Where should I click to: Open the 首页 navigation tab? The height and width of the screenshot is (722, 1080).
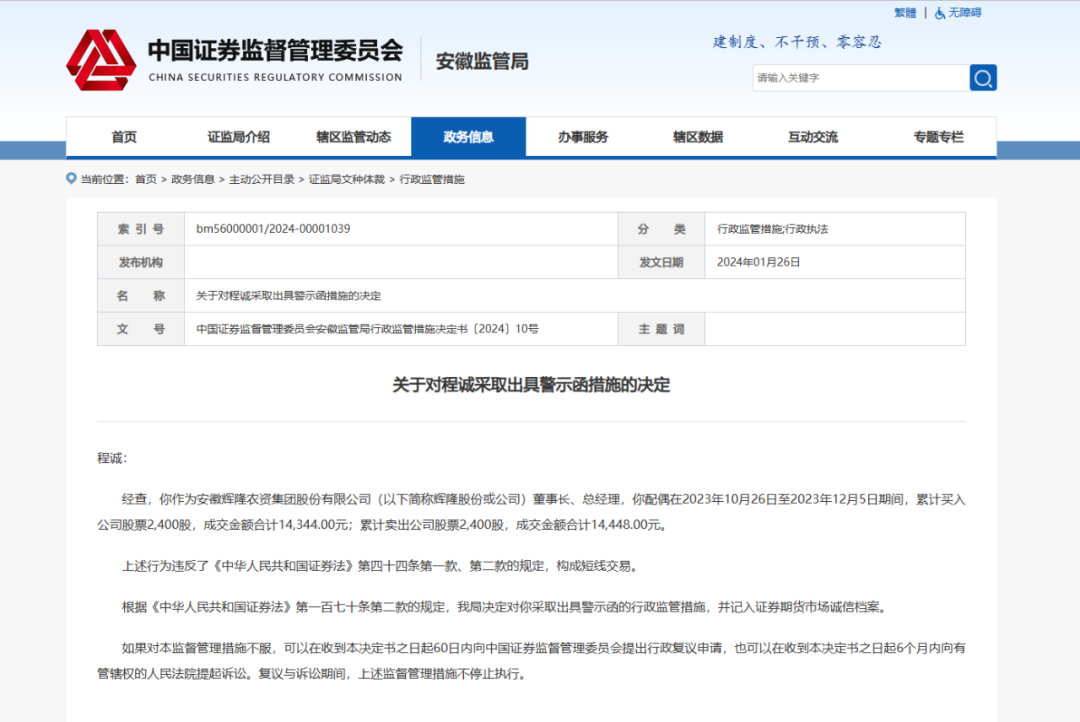click(x=124, y=137)
